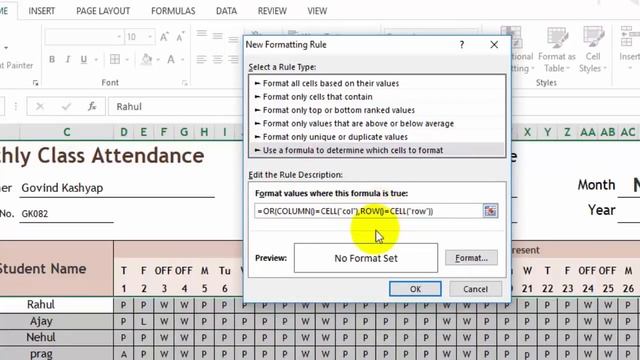Open the REVIEW ribbon tab
This screenshot has height=360, width=640.
point(272,11)
